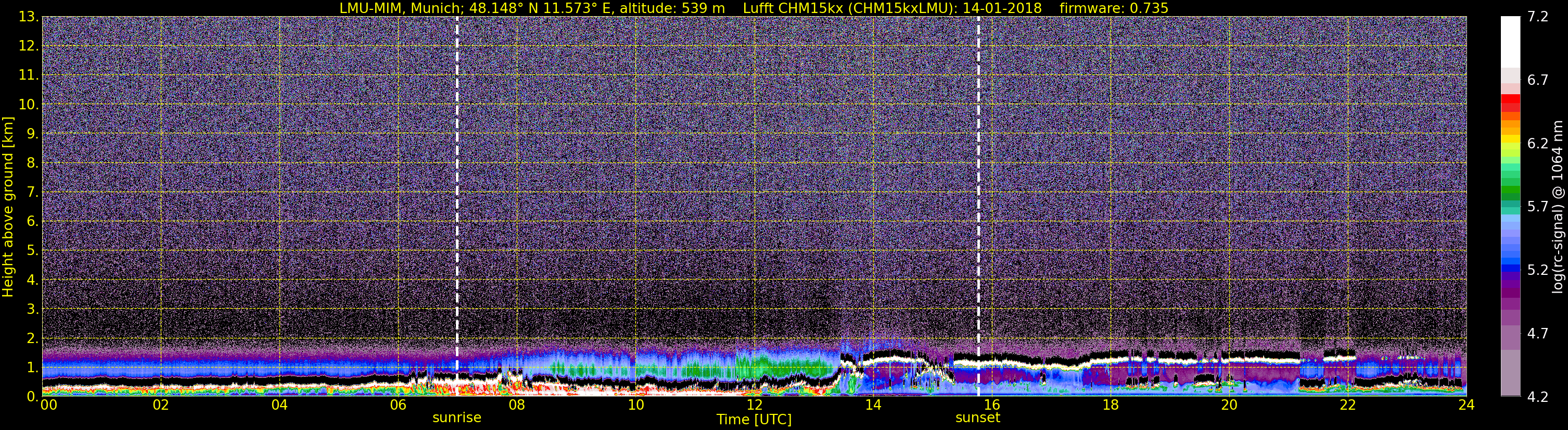This screenshot has width=1568, height=430.
Task: Click the '00' time tick label
Action: (x=49, y=405)
